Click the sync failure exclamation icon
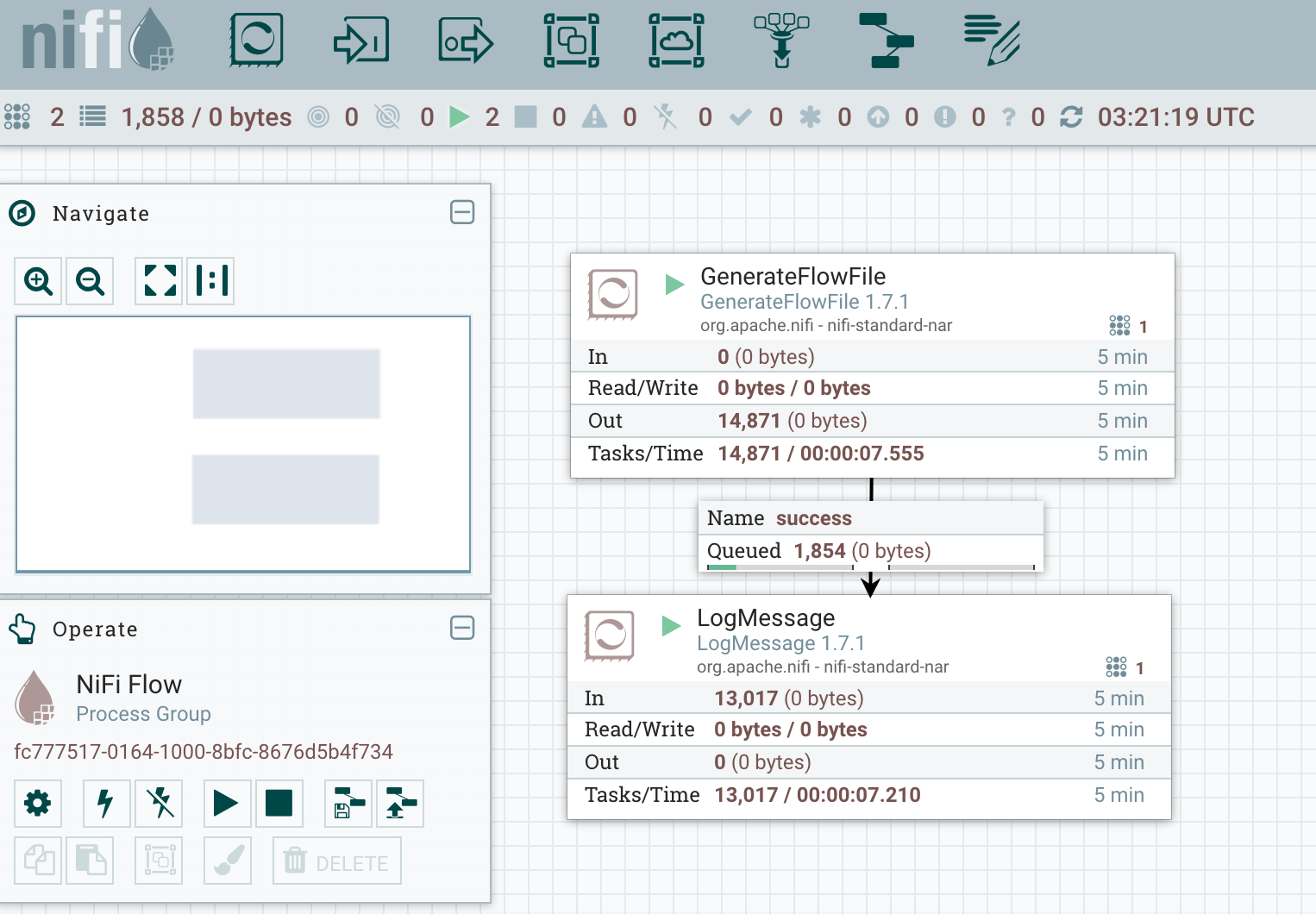The width and height of the screenshot is (1316, 914). [x=945, y=116]
